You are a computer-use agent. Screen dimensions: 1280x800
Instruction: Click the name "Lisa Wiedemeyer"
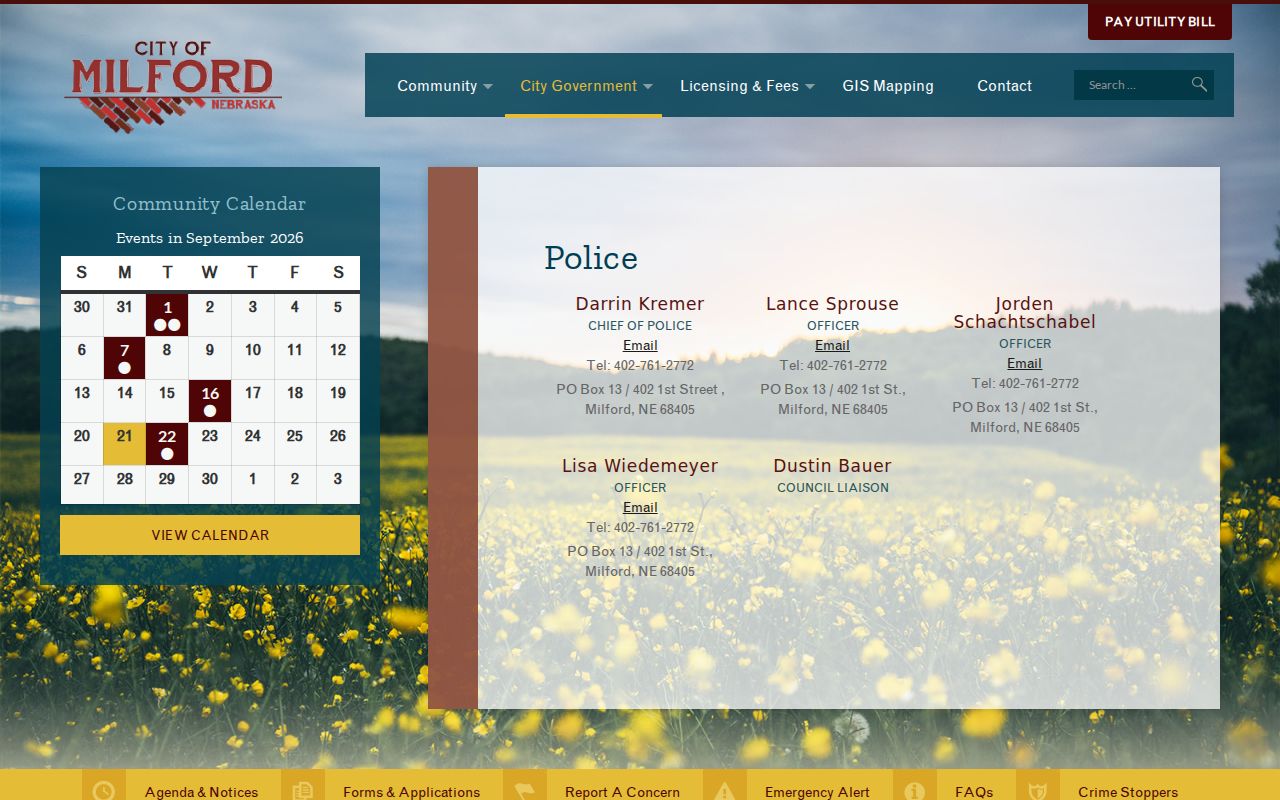point(640,466)
